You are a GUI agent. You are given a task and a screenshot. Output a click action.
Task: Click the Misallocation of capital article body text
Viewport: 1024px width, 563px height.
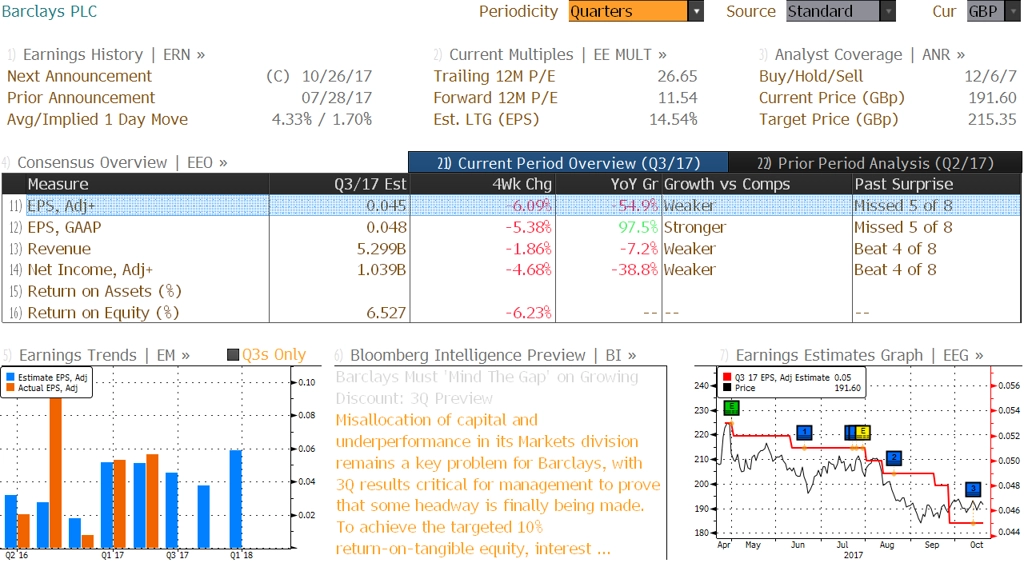tap(498, 484)
